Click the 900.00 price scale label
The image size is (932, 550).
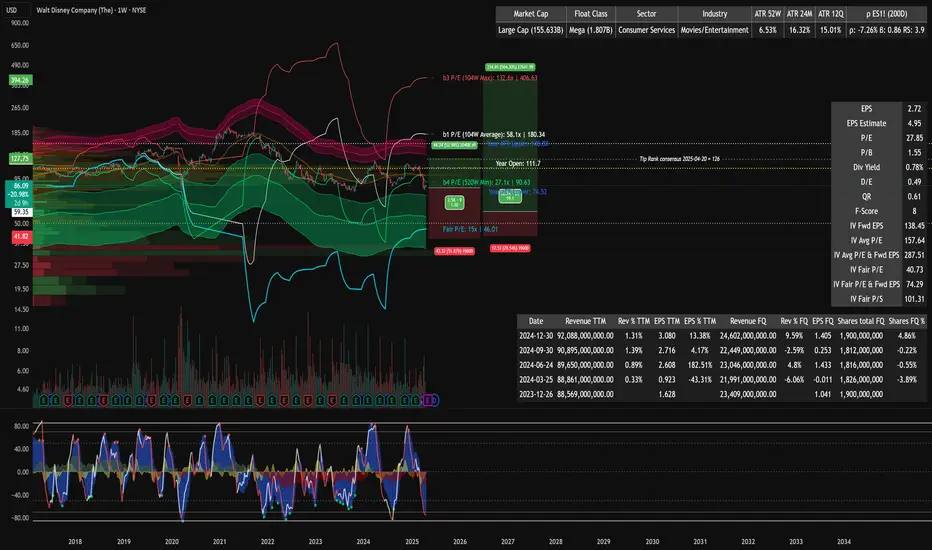coord(20,23)
